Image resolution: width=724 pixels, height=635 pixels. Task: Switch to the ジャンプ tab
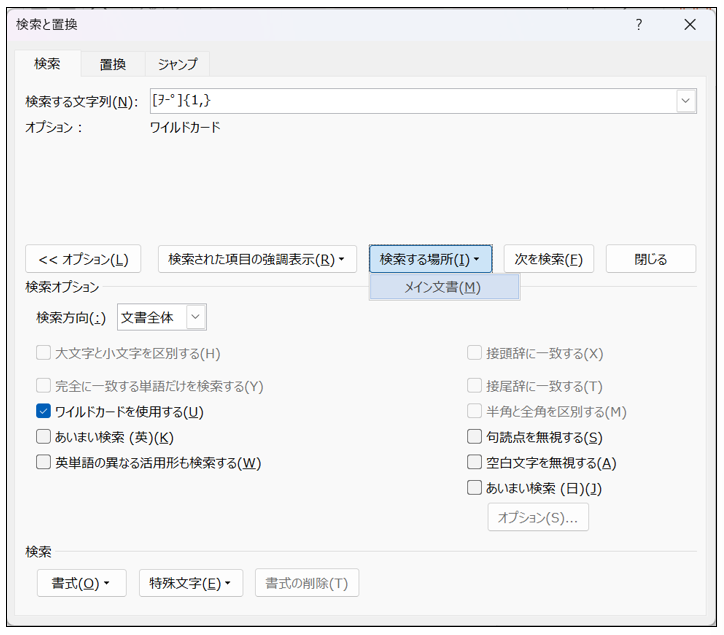click(x=177, y=64)
